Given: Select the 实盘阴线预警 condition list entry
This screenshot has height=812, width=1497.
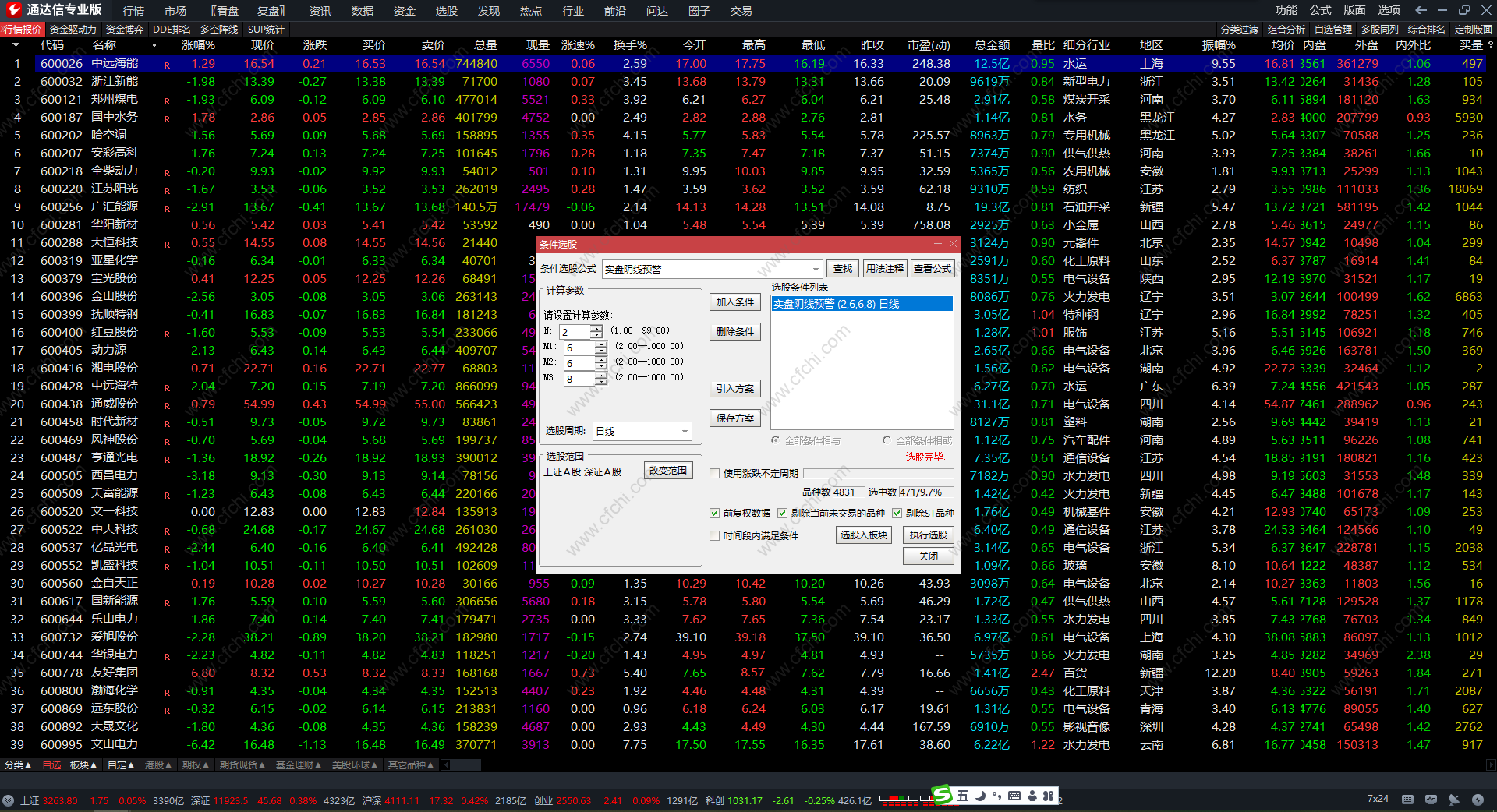Looking at the screenshot, I should click(861, 304).
